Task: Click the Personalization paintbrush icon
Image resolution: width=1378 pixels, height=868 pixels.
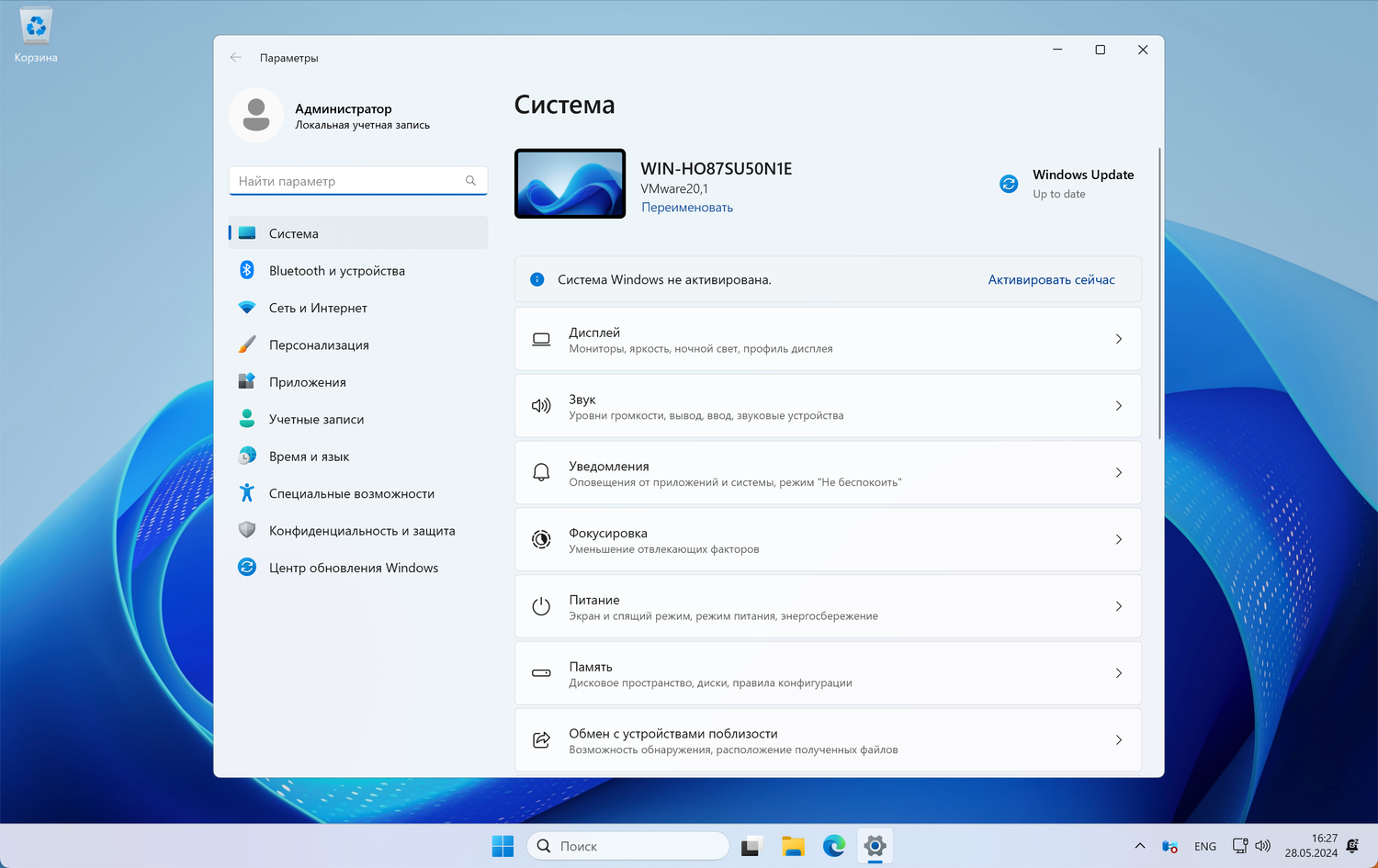Action: tap(246, 344)
